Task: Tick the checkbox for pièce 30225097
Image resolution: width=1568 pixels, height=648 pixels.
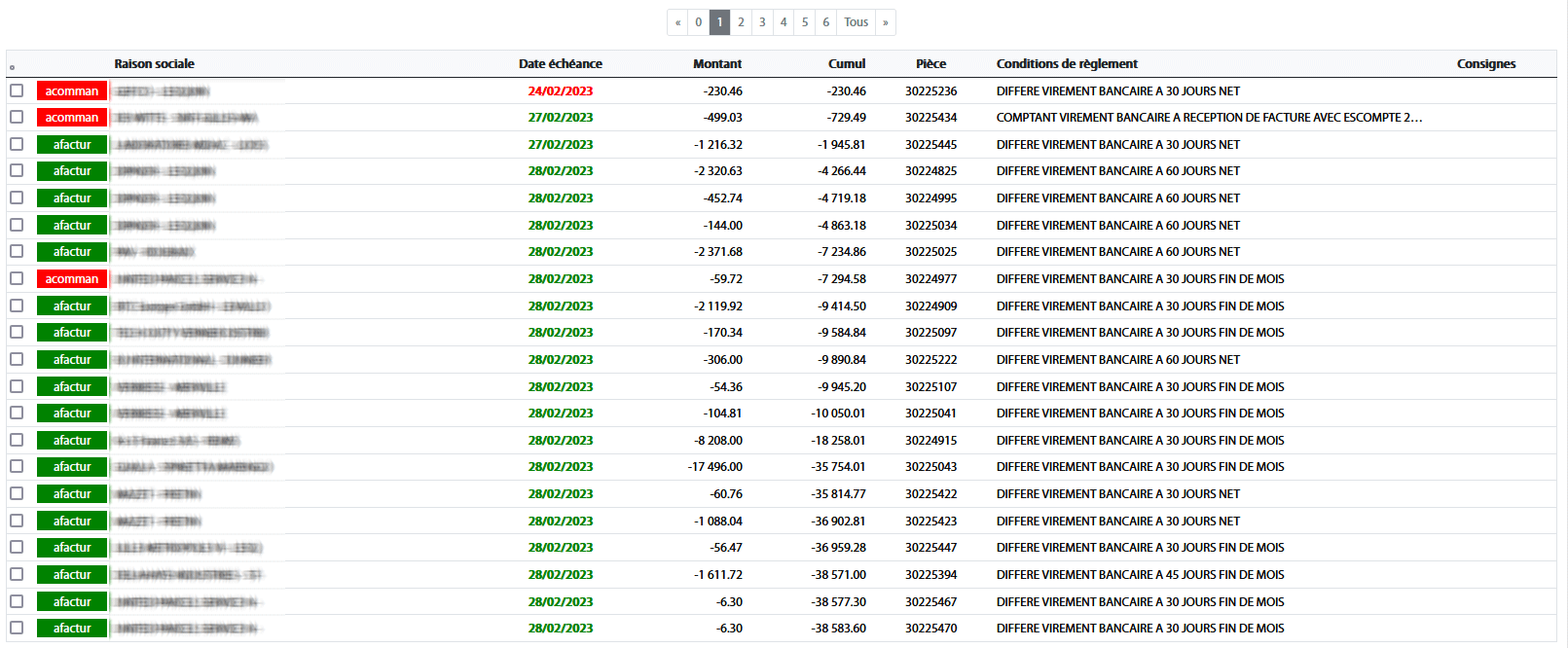Action: pyautogui.click(x=17, y=332)
